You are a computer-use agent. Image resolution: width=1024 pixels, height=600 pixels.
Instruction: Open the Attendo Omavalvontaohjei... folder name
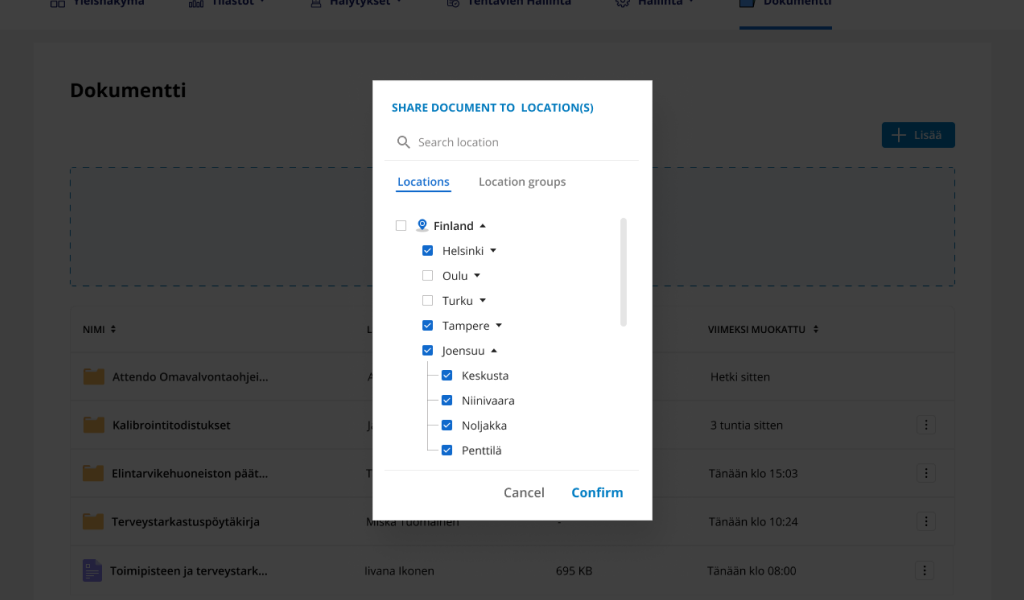[x=190, y=377]
